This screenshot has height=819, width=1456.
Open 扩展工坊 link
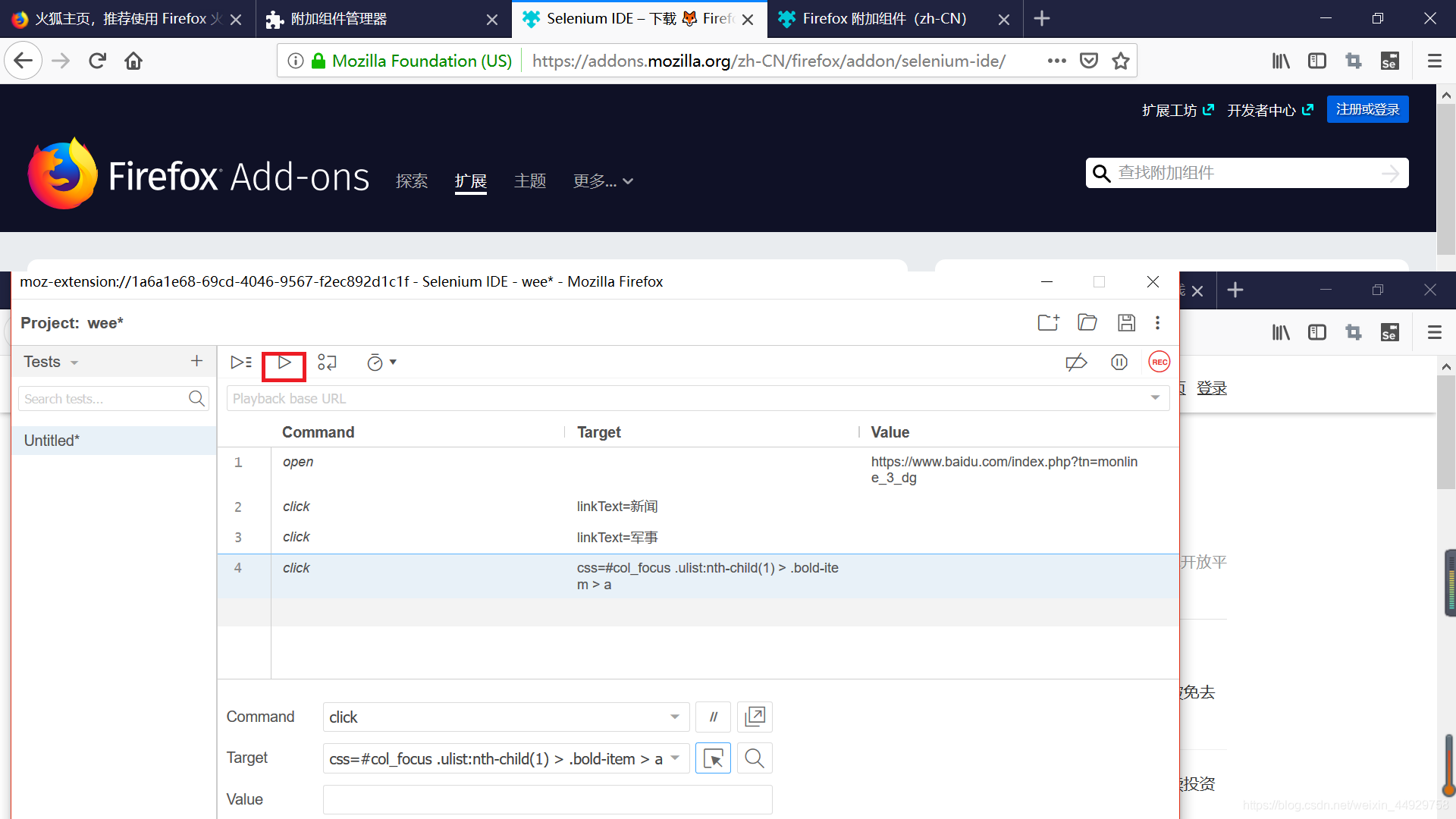(x=1178, y=110)
